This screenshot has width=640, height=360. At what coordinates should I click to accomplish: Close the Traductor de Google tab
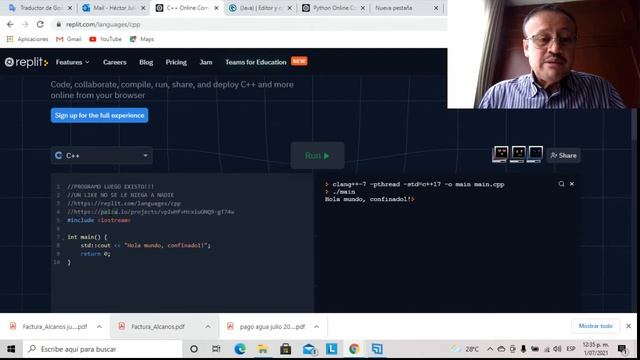70,8
